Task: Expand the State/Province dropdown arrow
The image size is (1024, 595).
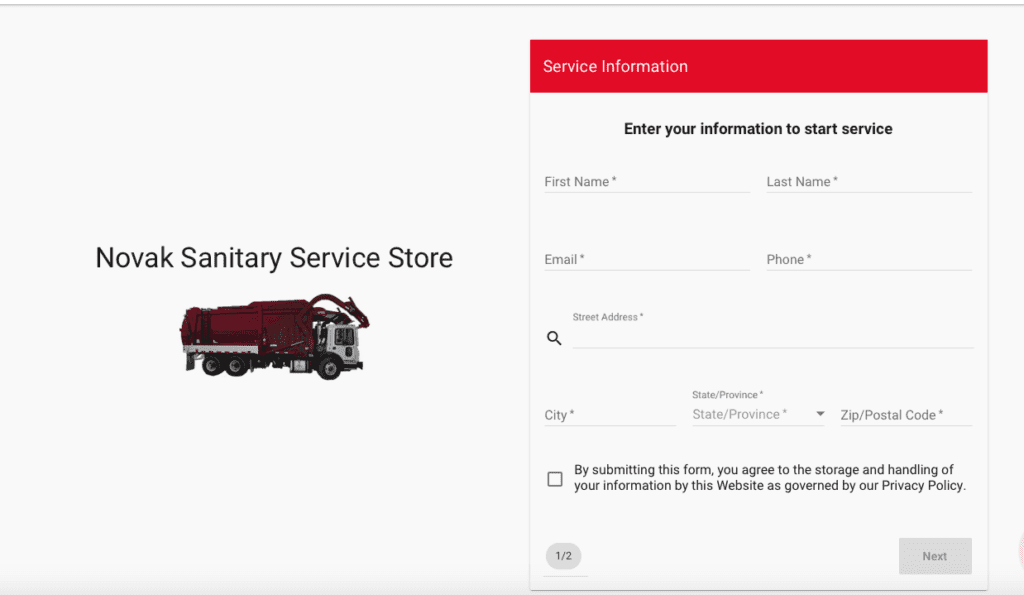Action: click(820, 414)
